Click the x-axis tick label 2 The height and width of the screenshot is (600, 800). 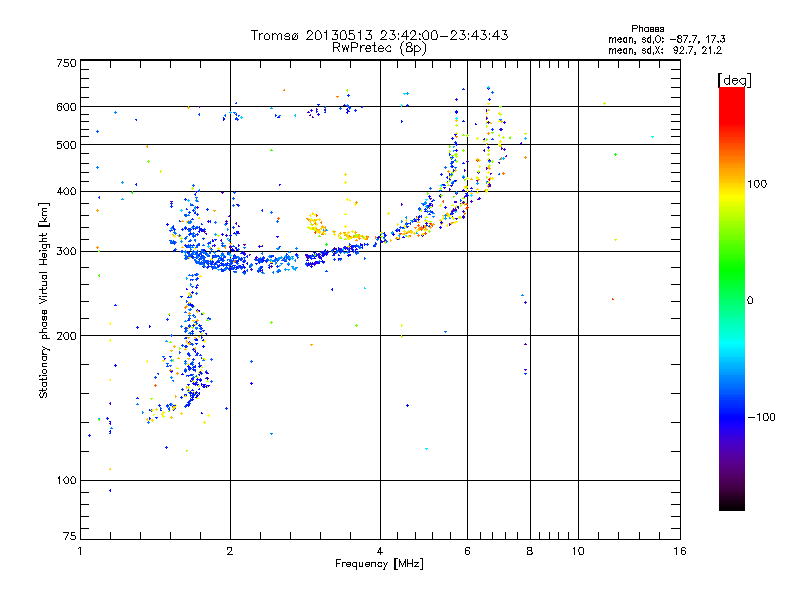(230, 551)
